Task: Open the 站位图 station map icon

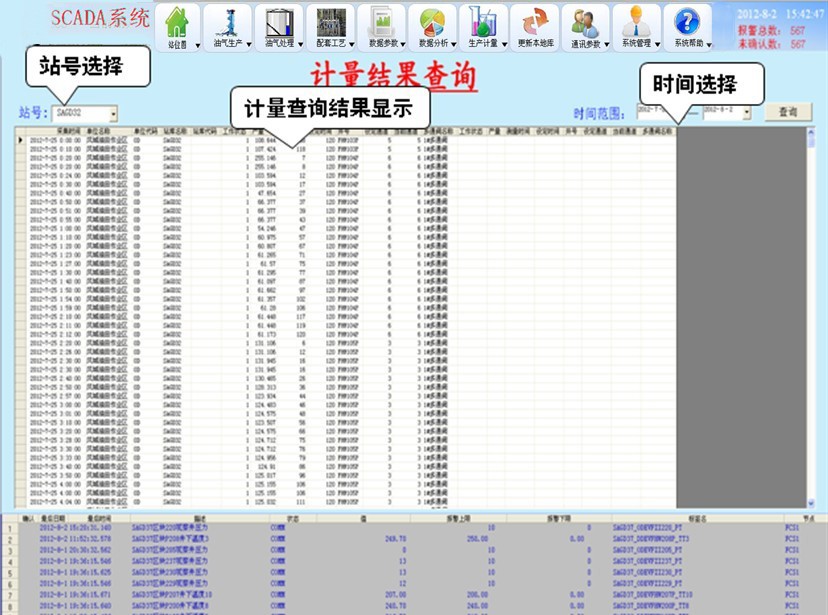Action: click(x=176, y=24)
